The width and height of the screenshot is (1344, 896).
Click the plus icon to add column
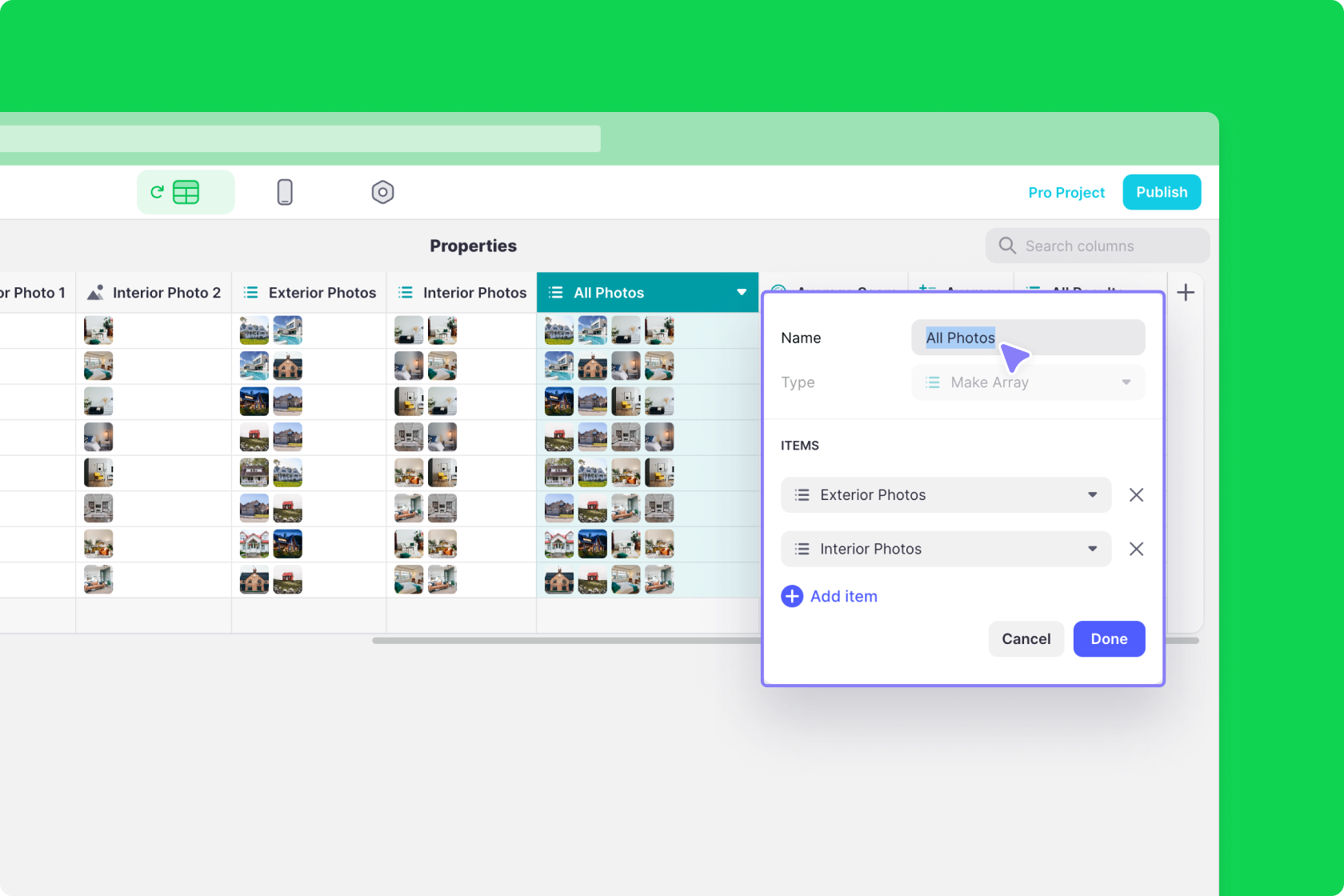1186,293
